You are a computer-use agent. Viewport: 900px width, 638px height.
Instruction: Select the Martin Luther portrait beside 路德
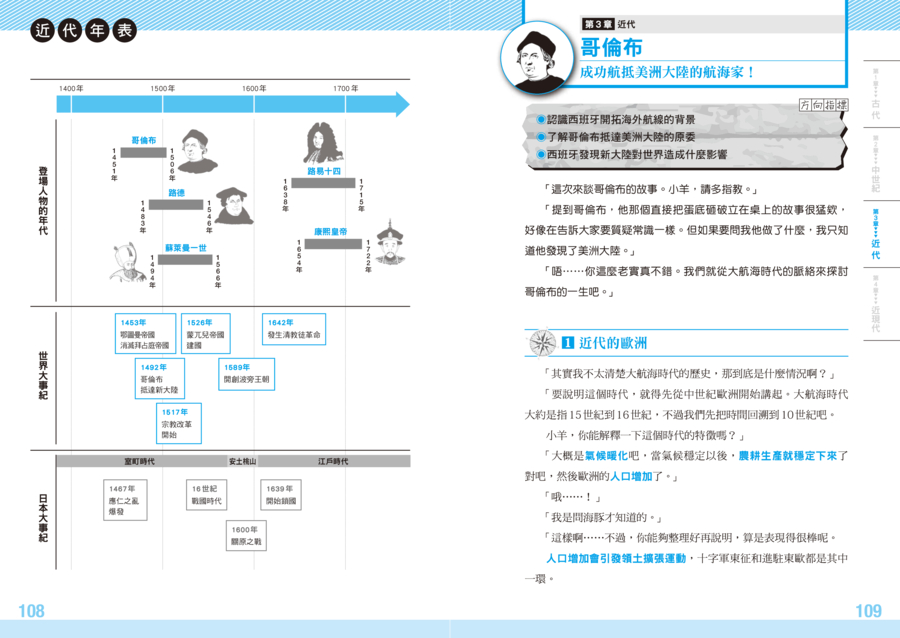pyautogui.click(x=234, y=205)
